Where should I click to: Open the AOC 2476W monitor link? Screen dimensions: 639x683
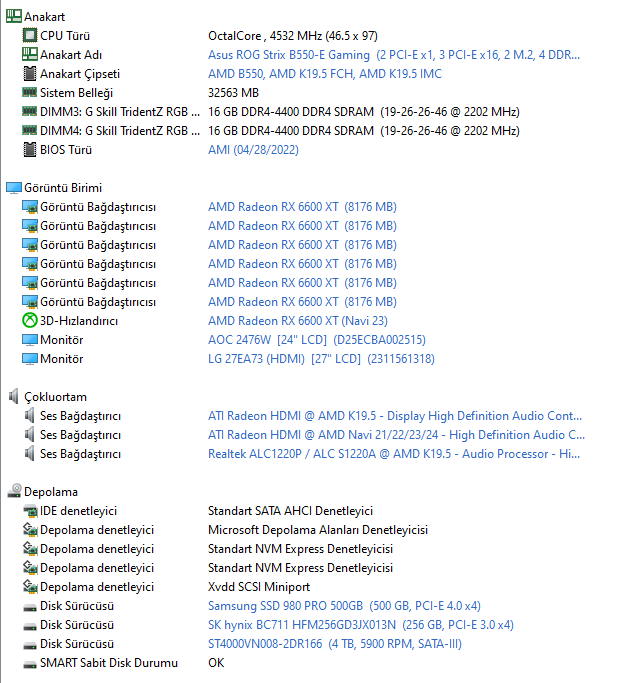(317, 340)
